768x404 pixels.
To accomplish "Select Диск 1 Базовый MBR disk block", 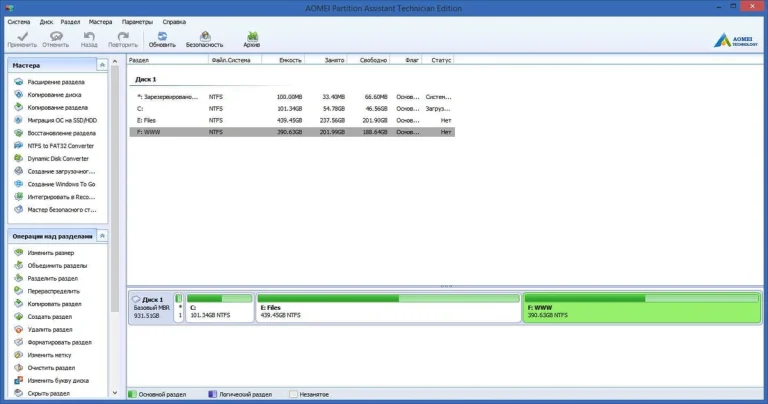I will pos(151,308).
